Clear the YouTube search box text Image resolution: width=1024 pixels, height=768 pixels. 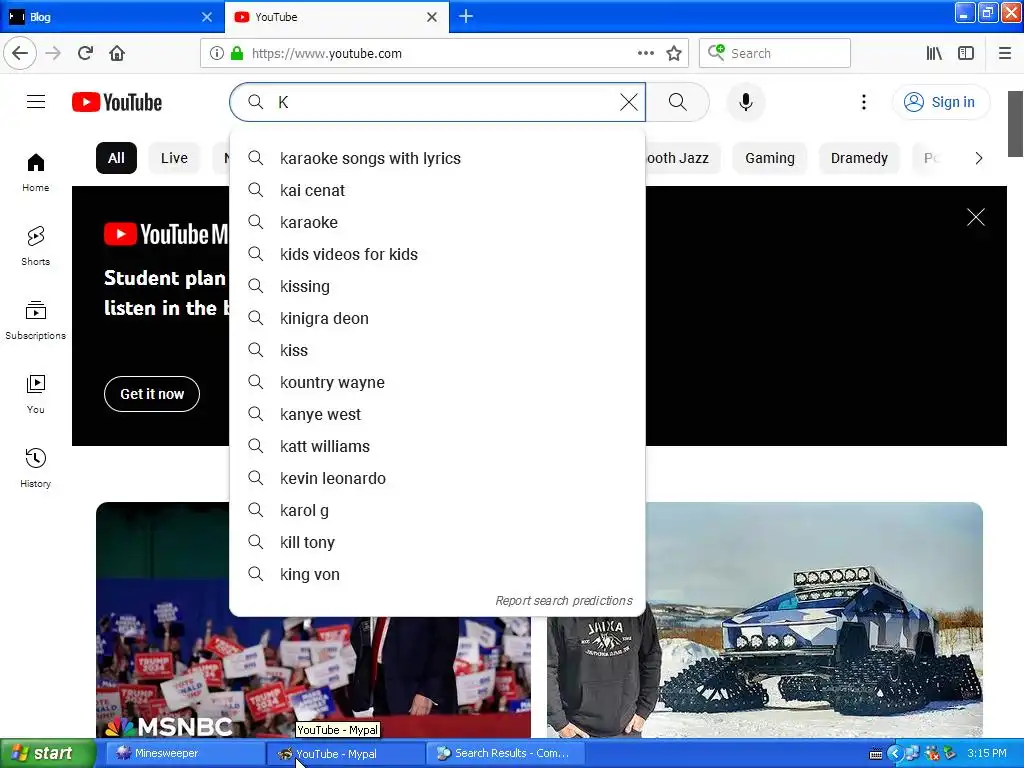click(x=629, y=102)
